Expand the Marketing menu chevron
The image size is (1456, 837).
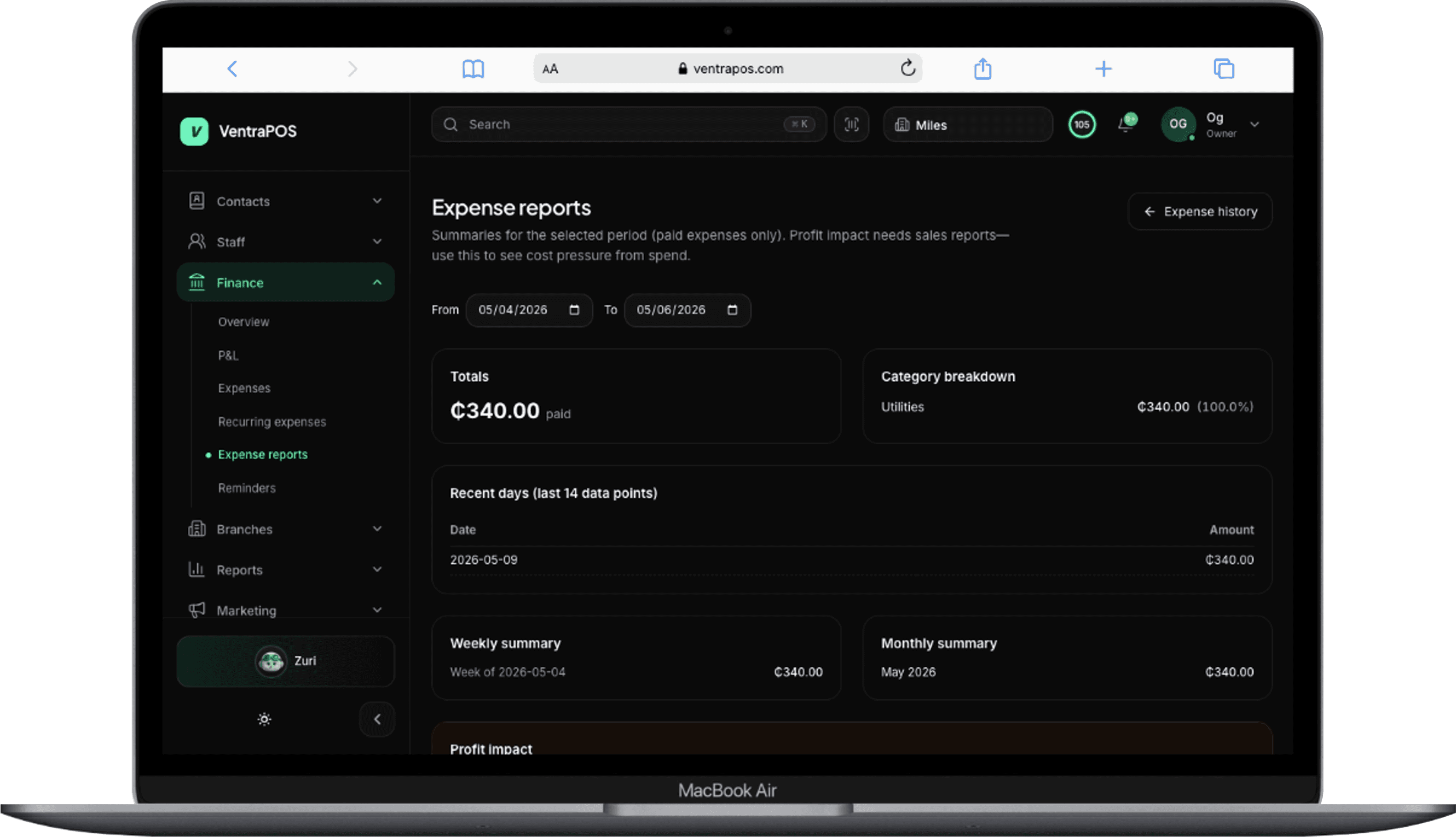click(377, 610)
